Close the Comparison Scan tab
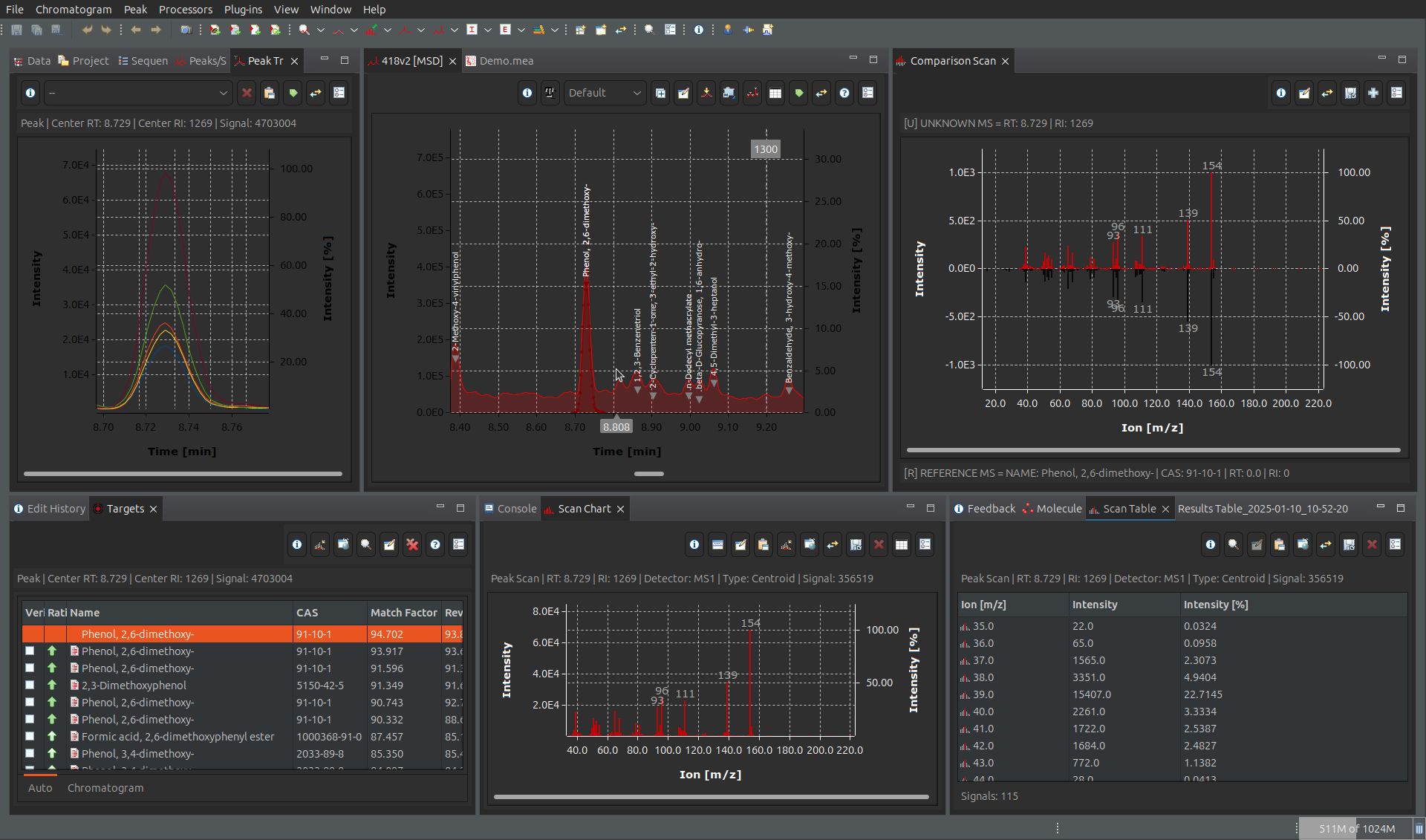 (1006, 61)
